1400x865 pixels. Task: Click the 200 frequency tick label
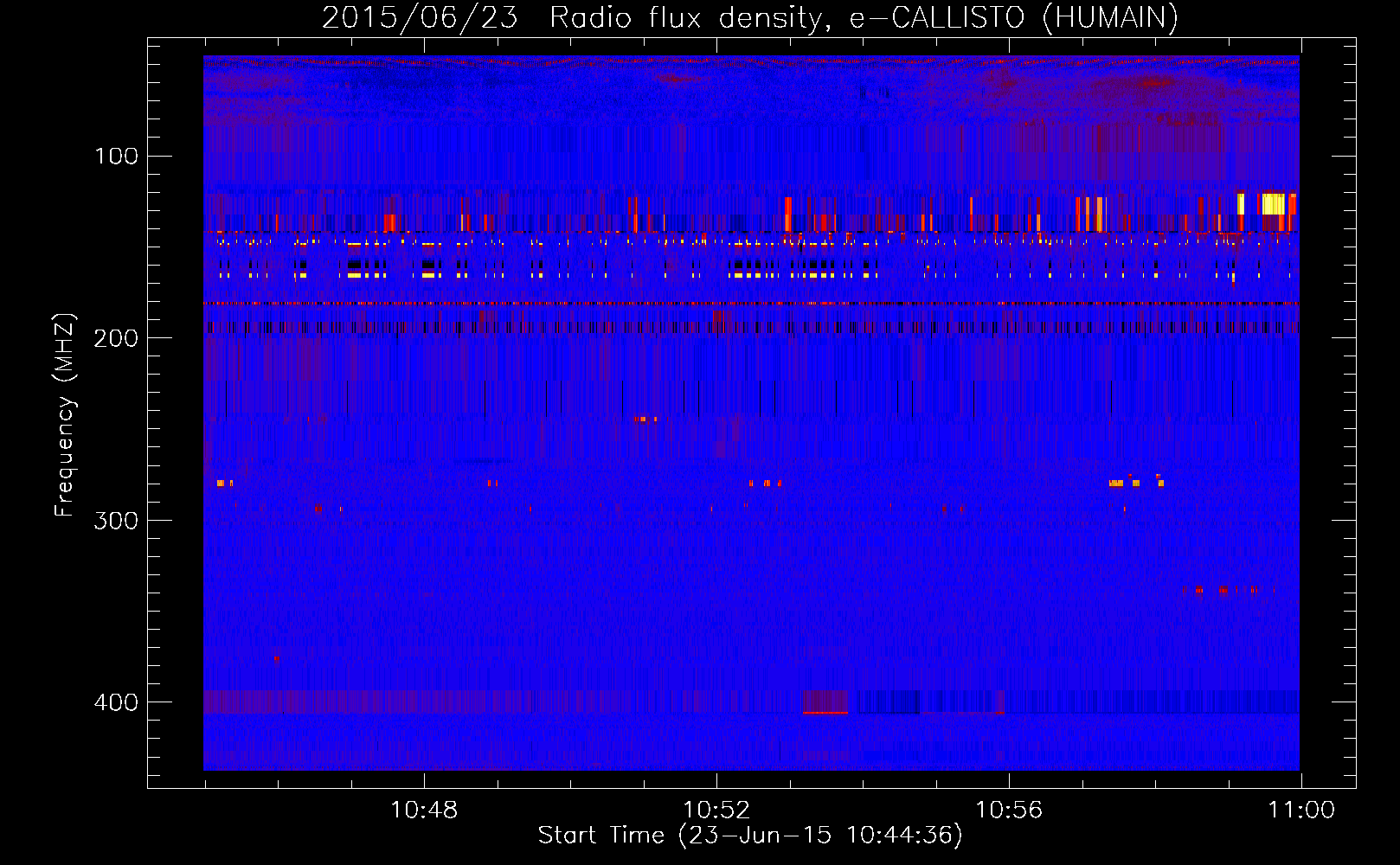(116, 338)
